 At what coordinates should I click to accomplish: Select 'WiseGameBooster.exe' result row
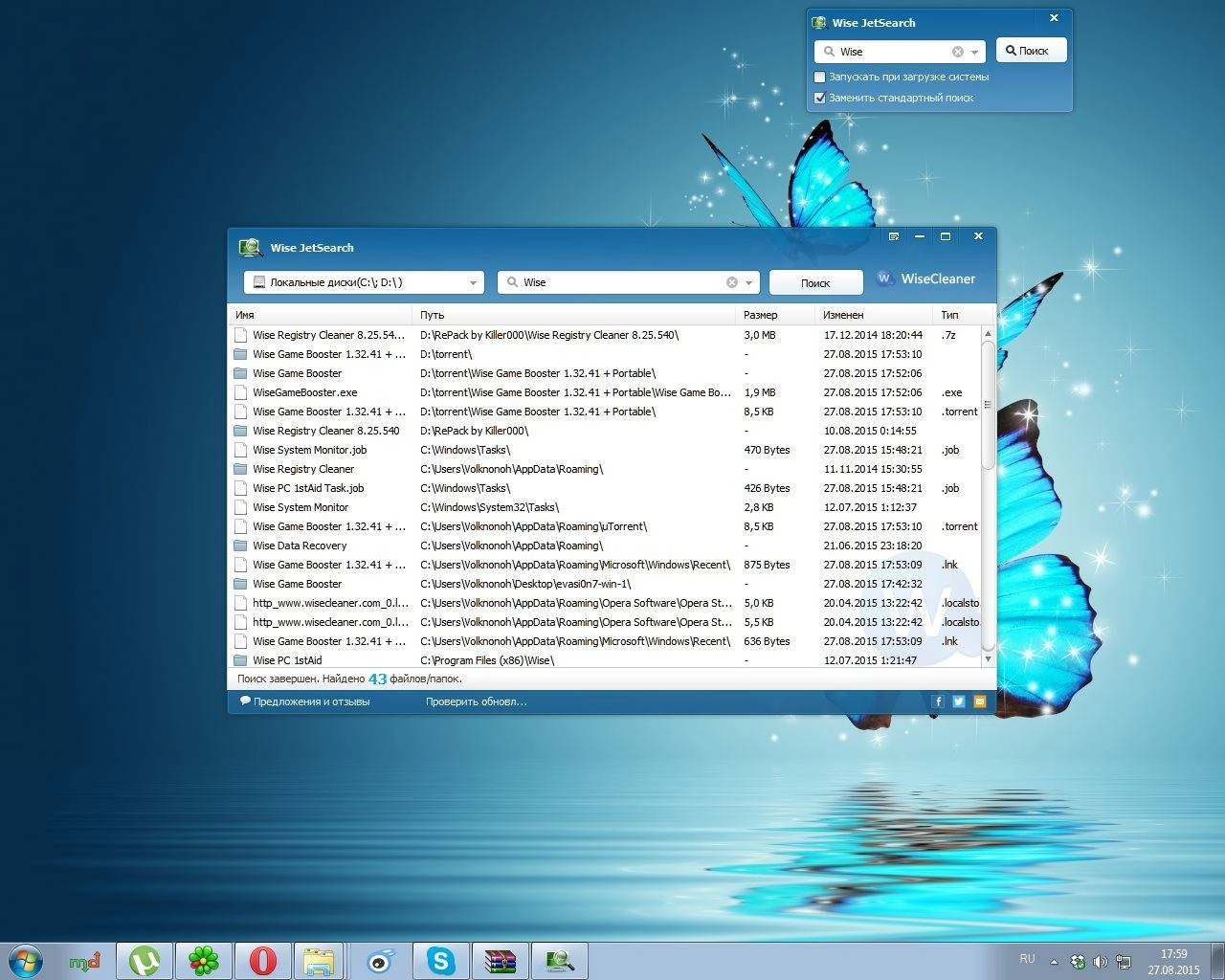coord(605,392)
